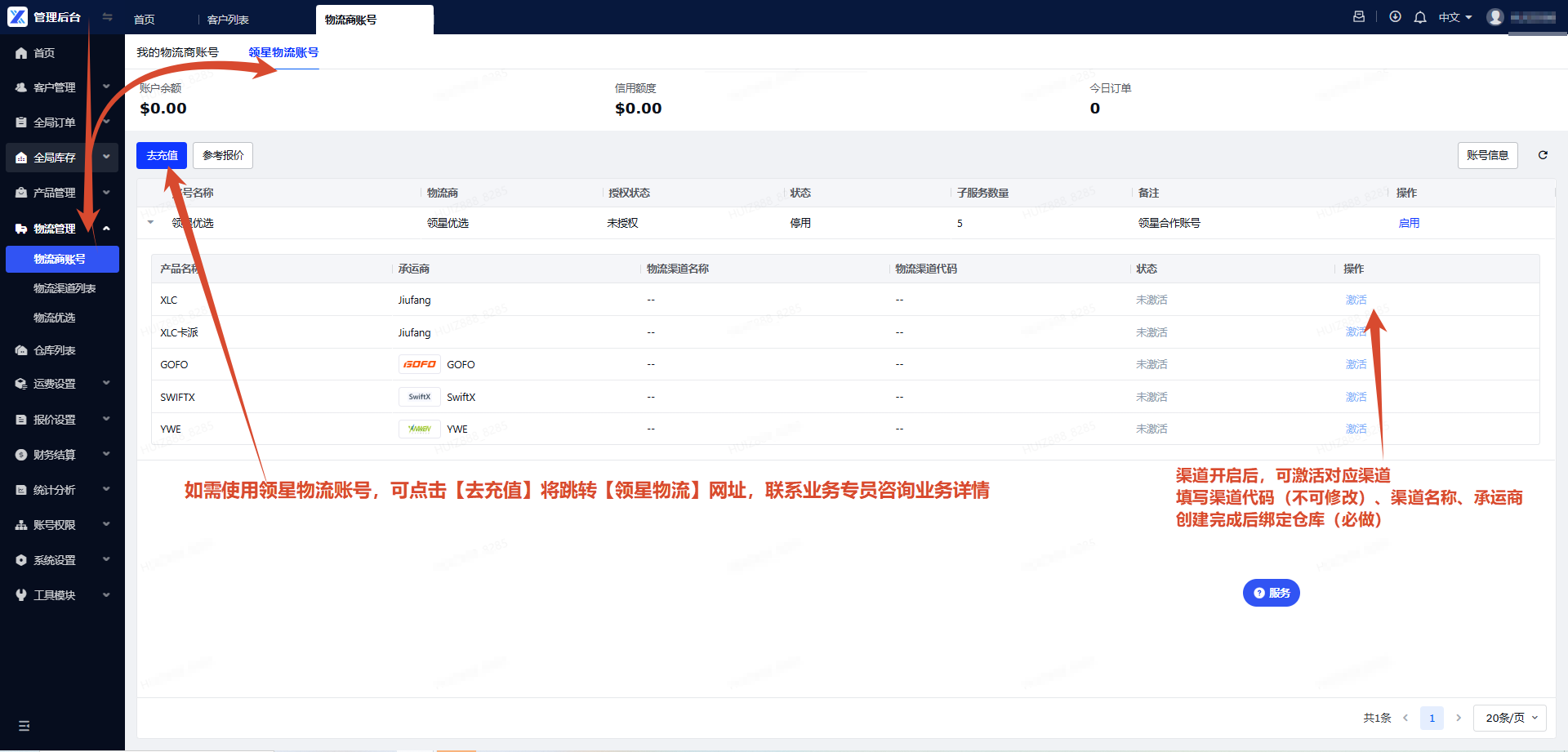Viewport: 1568px width, 752px height.
Task: Collapse the 领星优选 account row triangle
Action: (x=150, y=222)
